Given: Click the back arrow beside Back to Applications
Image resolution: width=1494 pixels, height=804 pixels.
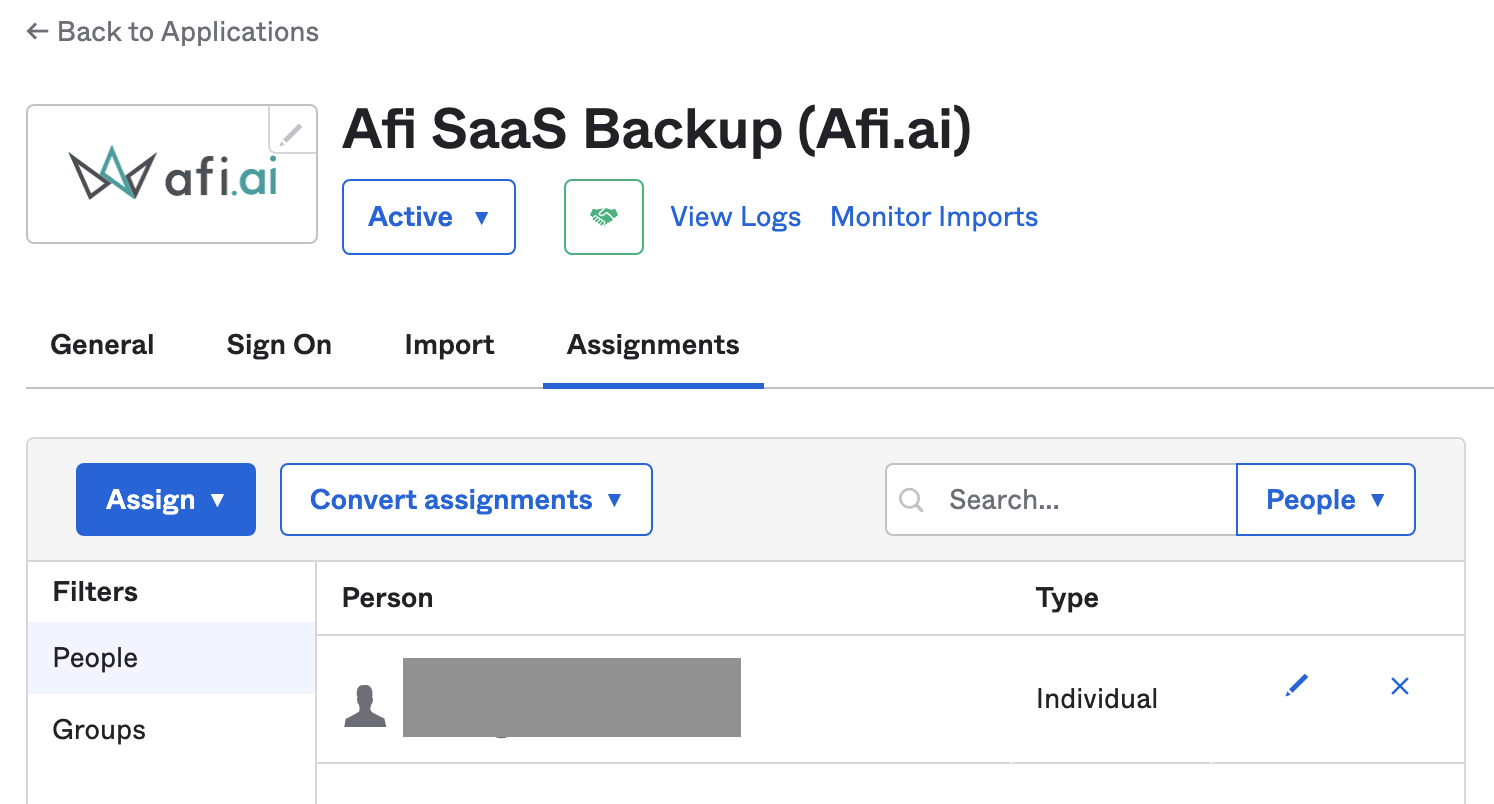Looking at the screenshot, I should point(37,32).
